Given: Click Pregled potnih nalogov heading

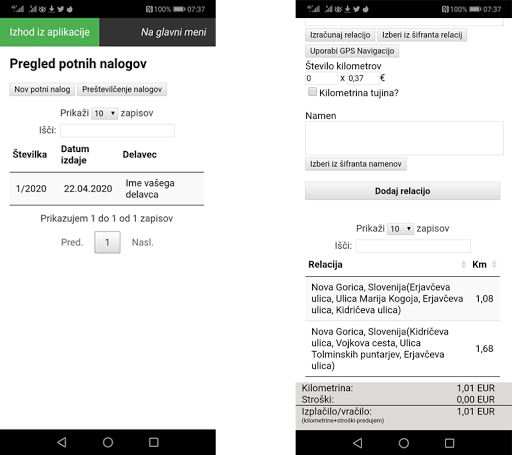Looking at the screenshot, I should pyautogui.click(x=78, y=64).
